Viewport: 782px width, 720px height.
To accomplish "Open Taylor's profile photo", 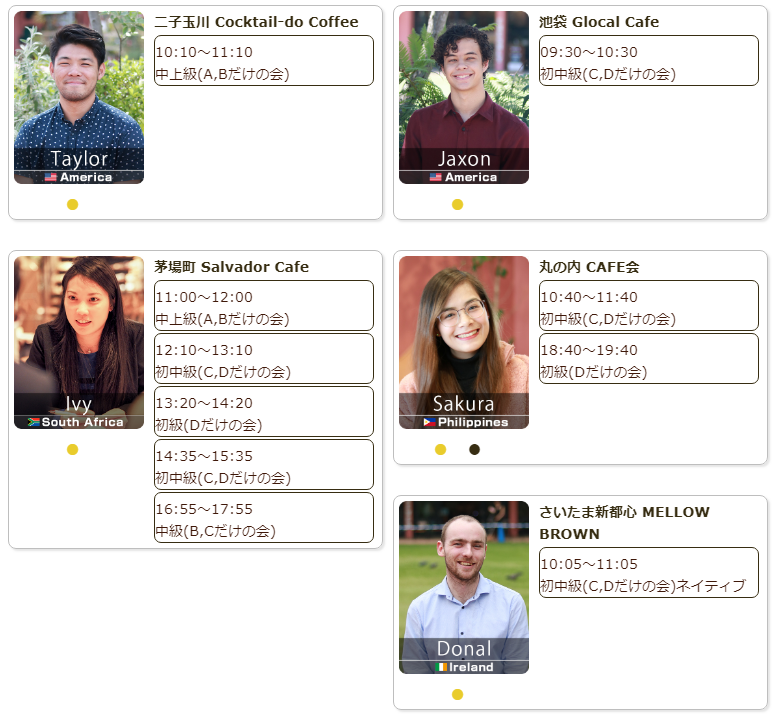I will click(x=79, y=97).
